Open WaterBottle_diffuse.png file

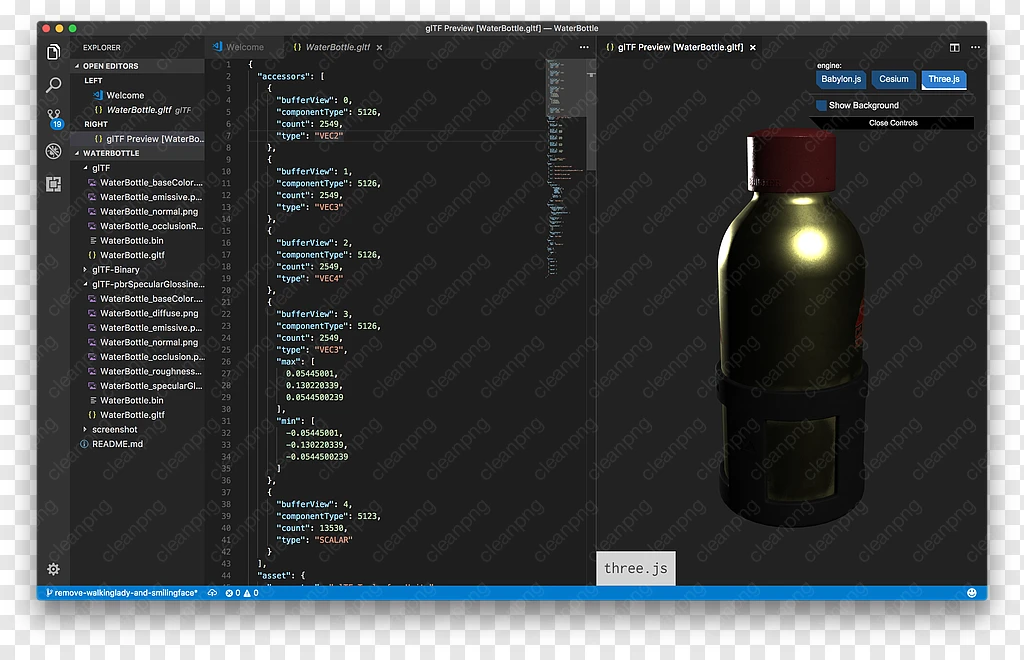[138, 313]
